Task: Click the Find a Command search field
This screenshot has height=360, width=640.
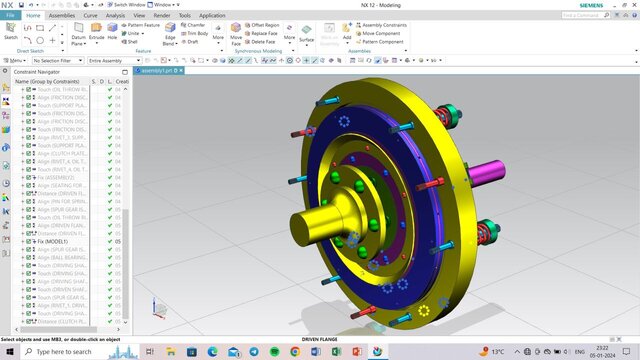Action: 585,15
